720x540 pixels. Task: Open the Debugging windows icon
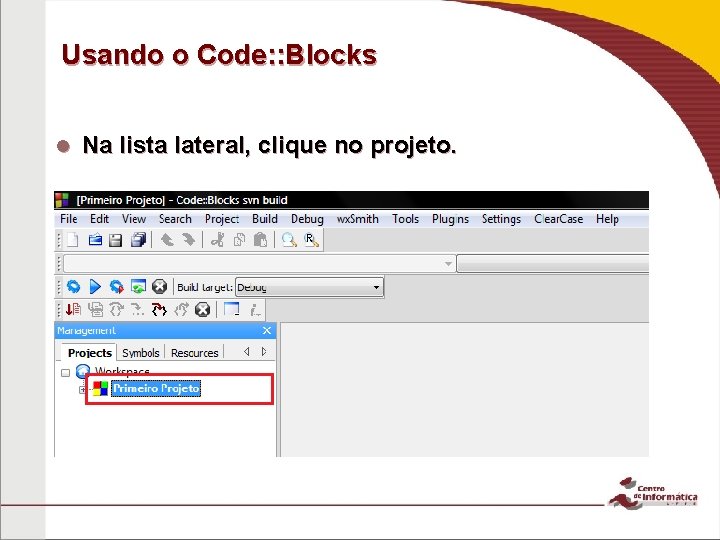point(231,309)
